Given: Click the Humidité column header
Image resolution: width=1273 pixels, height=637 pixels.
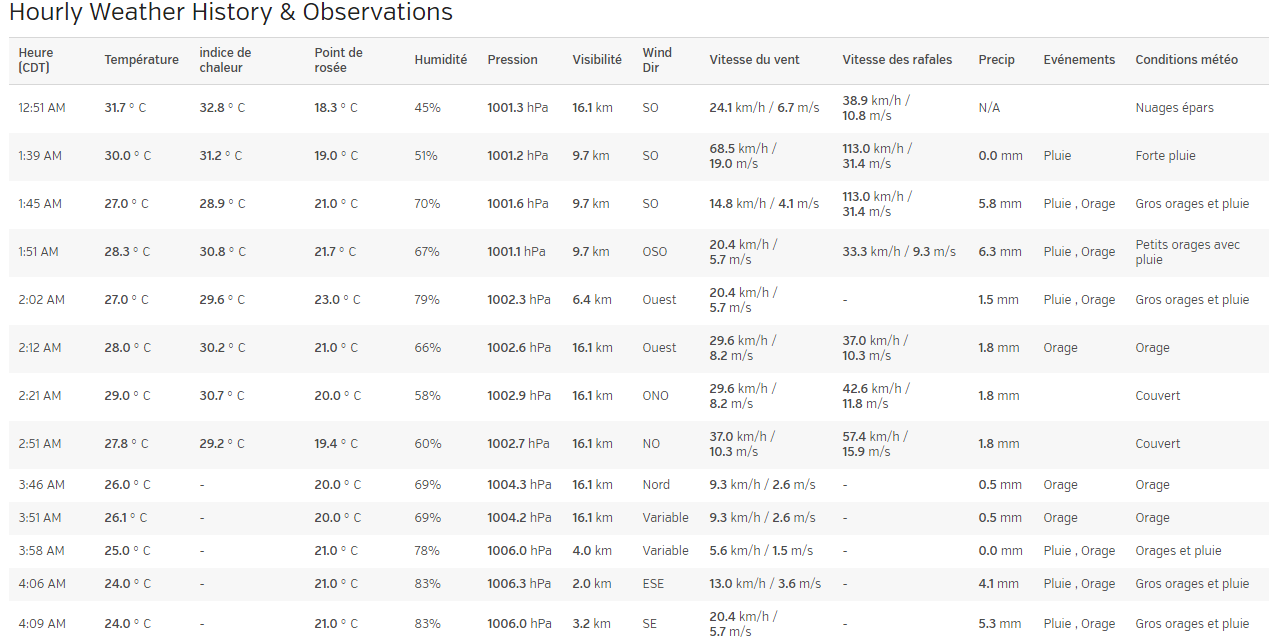Looking at the screenshot, I should click(440, 60).
